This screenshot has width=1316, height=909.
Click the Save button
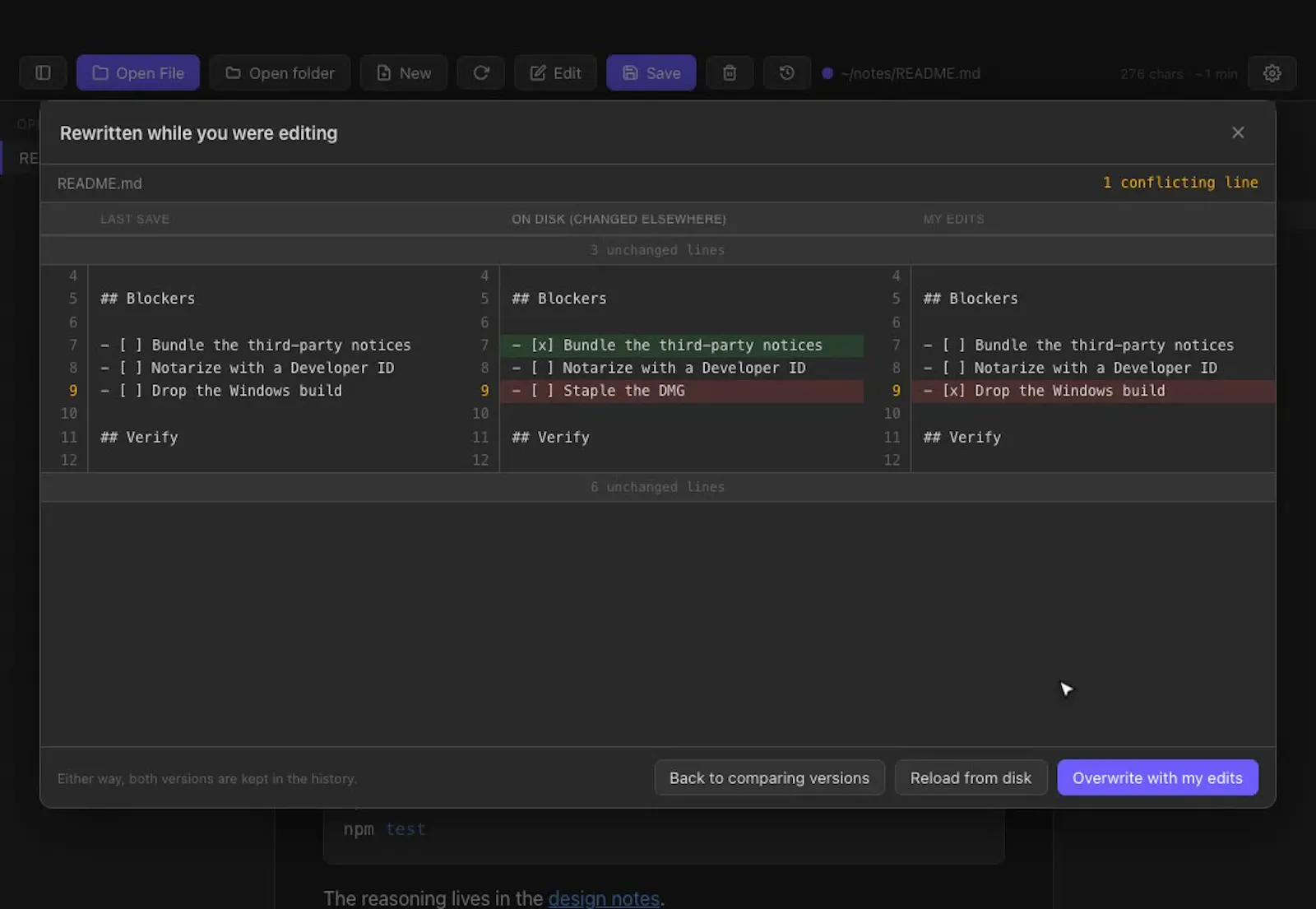click(x=651, y=73)
